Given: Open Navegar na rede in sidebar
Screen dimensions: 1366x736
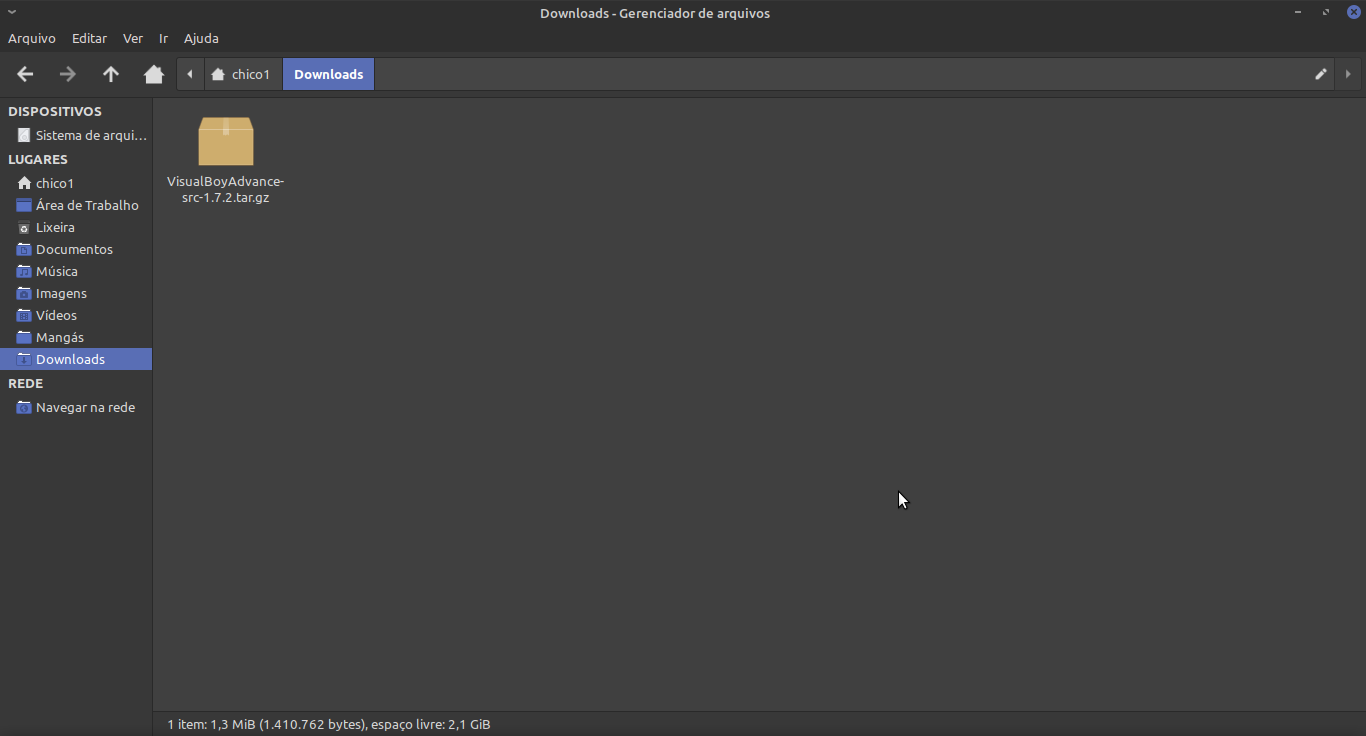Looking at the screenshot, I should [76, 407].
